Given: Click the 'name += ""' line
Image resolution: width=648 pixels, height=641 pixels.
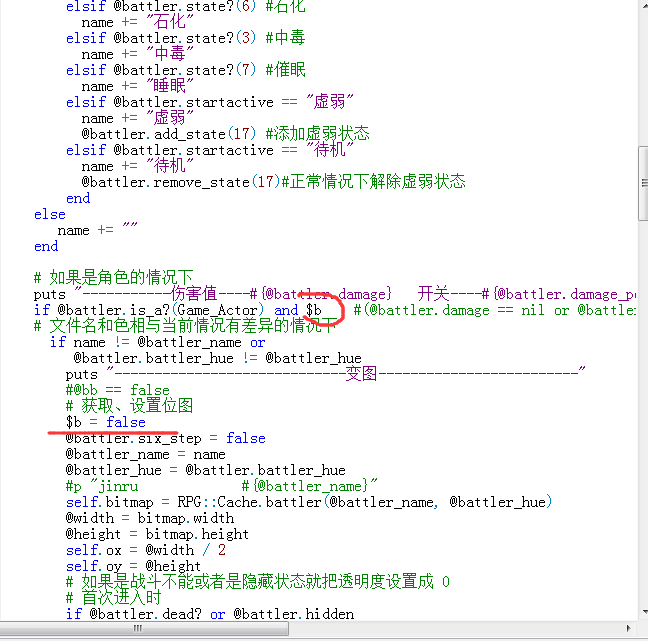Looking at the screenshot, I should coord(97,230).
